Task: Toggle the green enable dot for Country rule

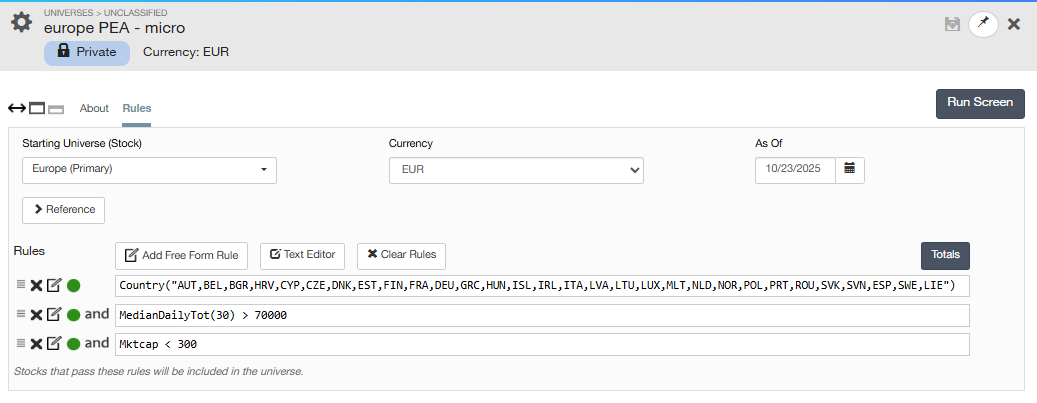Action: (x=73, y=286)
